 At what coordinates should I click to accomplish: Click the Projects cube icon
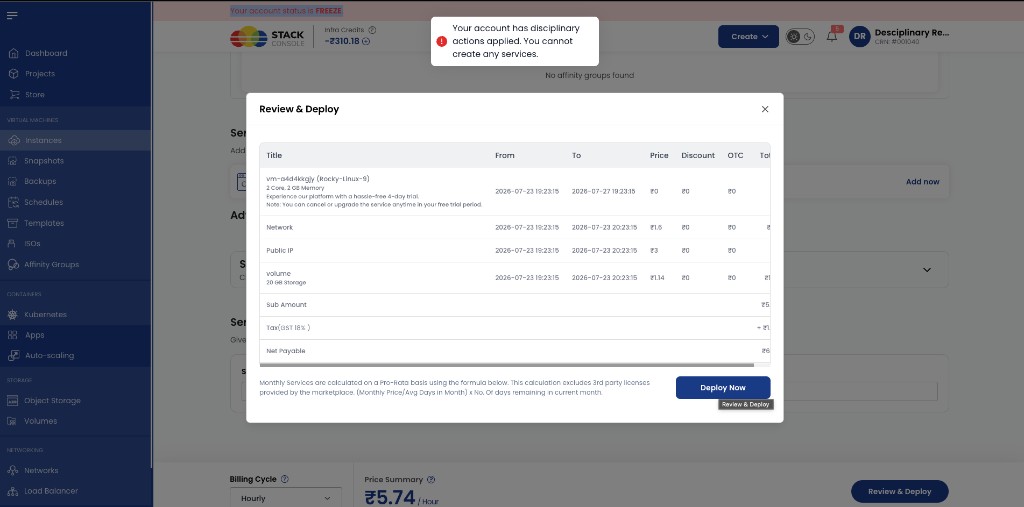13,74
